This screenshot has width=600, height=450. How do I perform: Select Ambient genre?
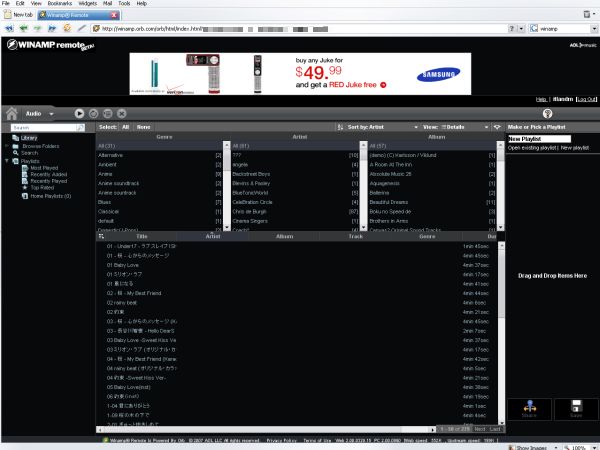coord(160,165)
